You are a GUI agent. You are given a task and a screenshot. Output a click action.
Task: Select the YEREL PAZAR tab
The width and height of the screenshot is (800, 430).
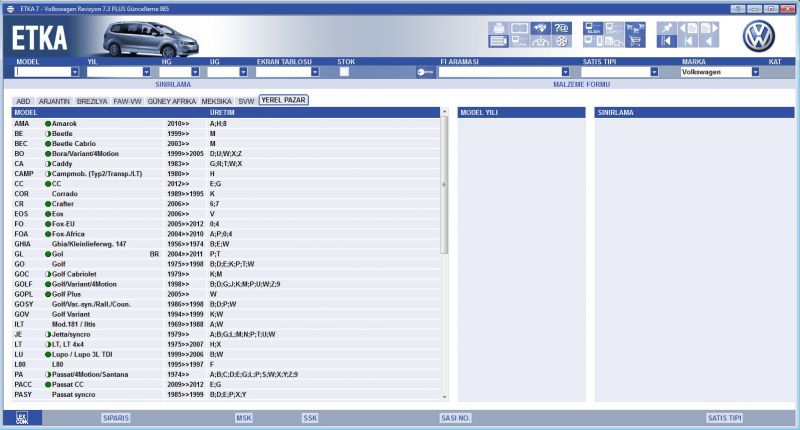(283, 100)
